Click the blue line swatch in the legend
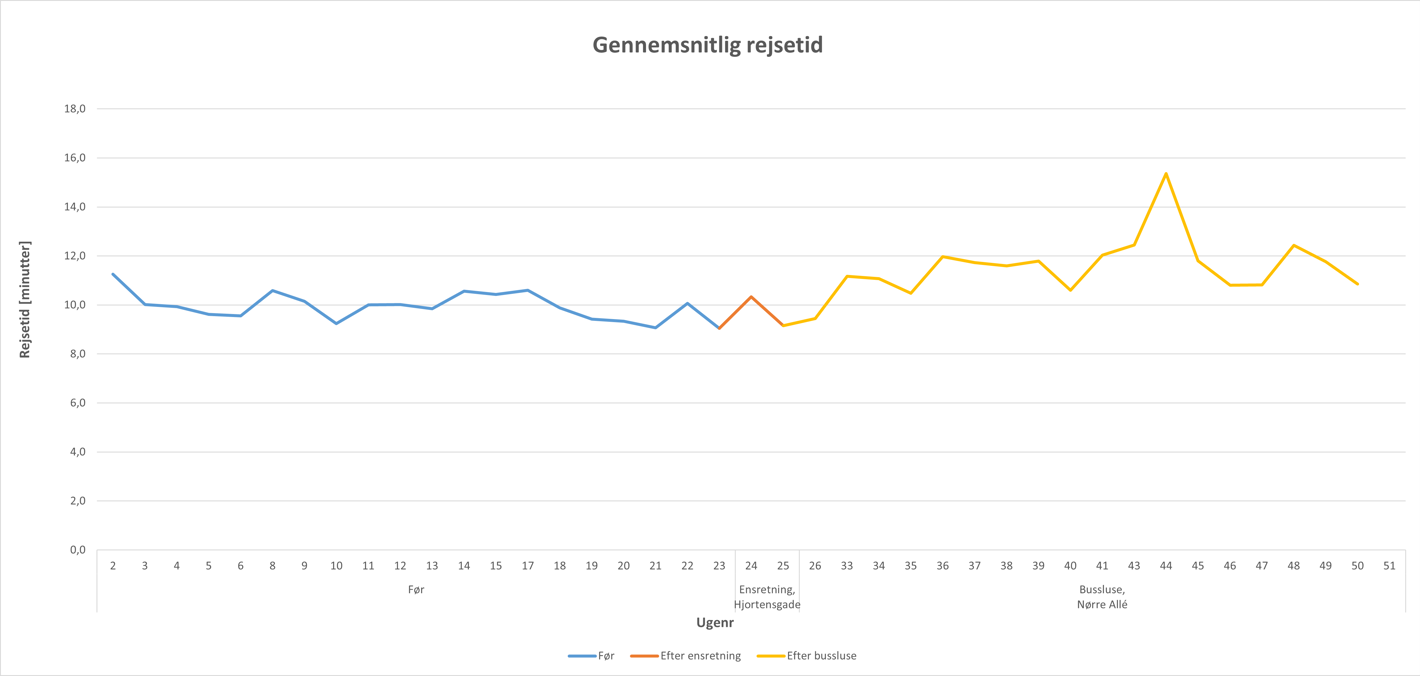 tap(581, 656)
